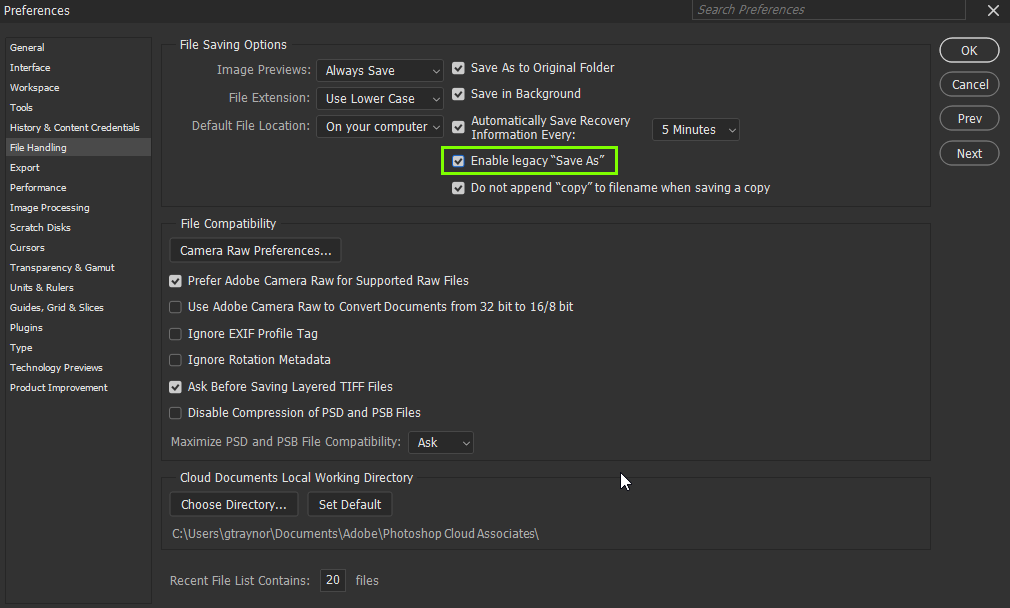Enable Ignore EXIF Profile Tag

pyautogui.click(x=175, y=333)
